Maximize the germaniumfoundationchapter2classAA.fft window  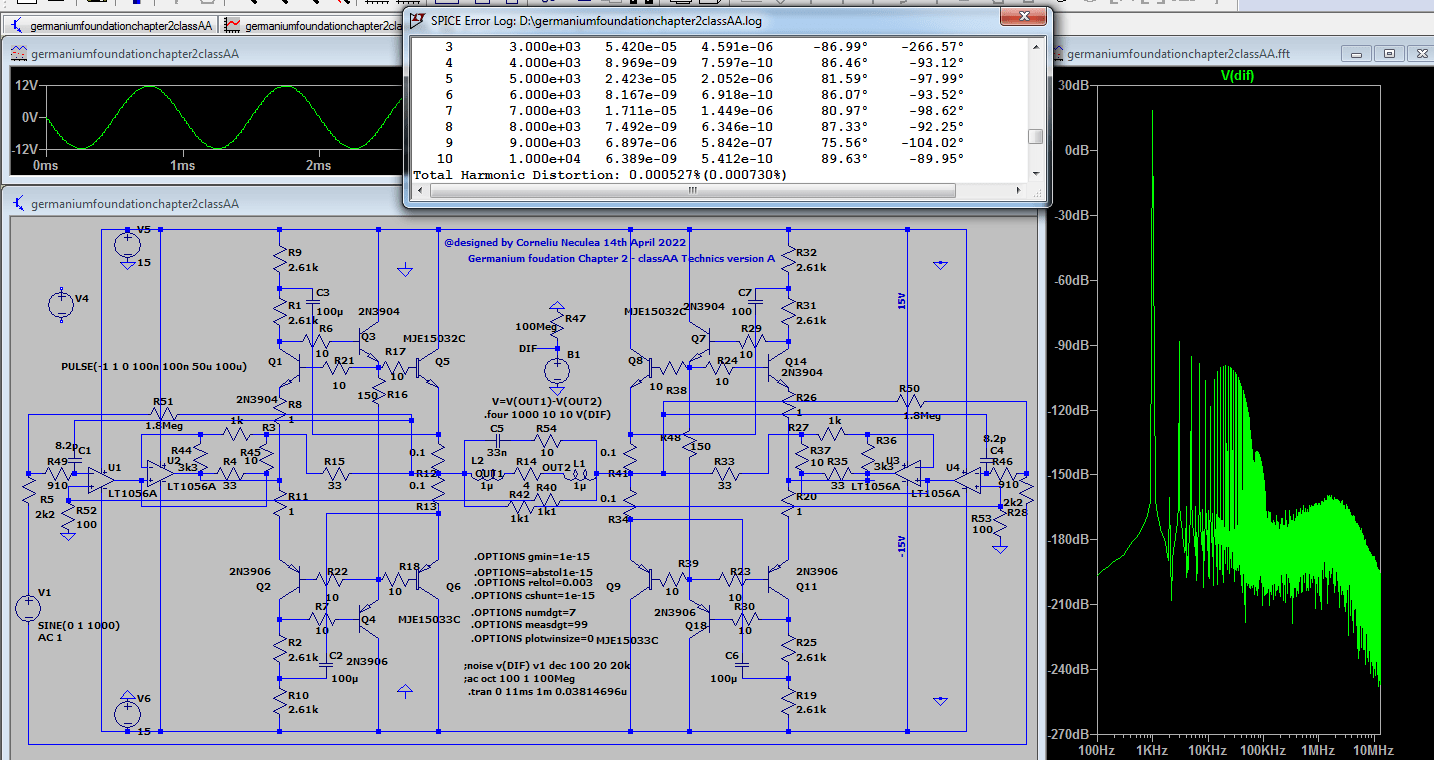coord(1388,54)
